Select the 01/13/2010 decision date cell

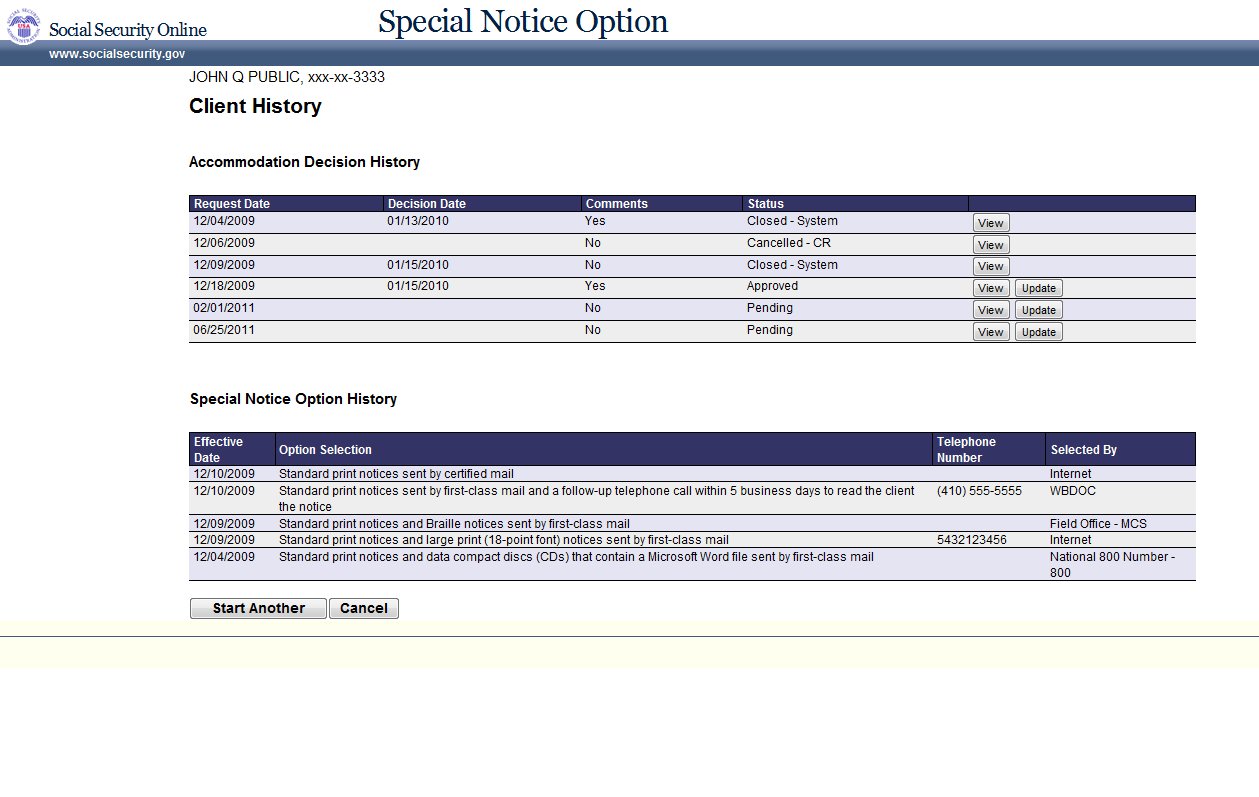417,221
